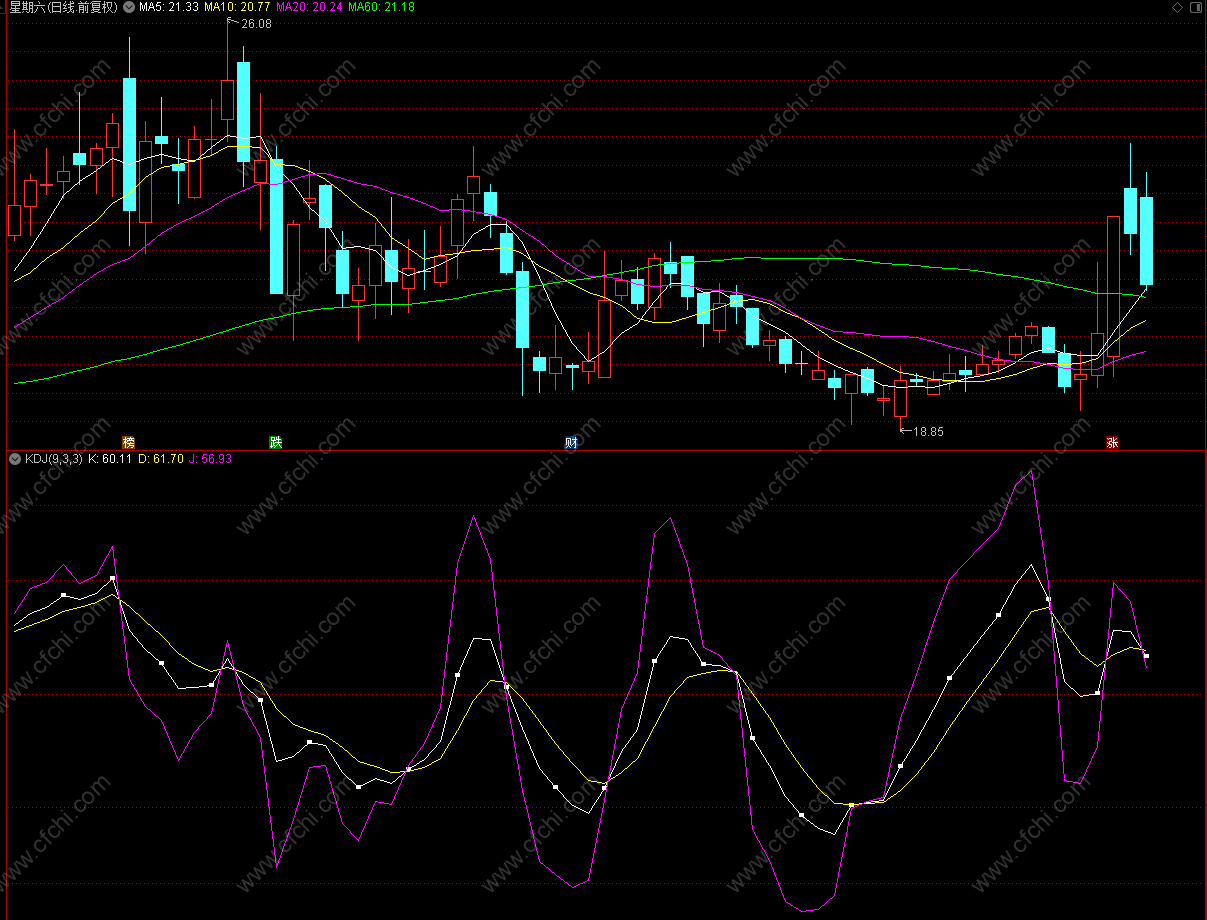Click the red 涨 event marker icon
The height and width of the screenshot is (920, 1207).
tap(1112, 442)
